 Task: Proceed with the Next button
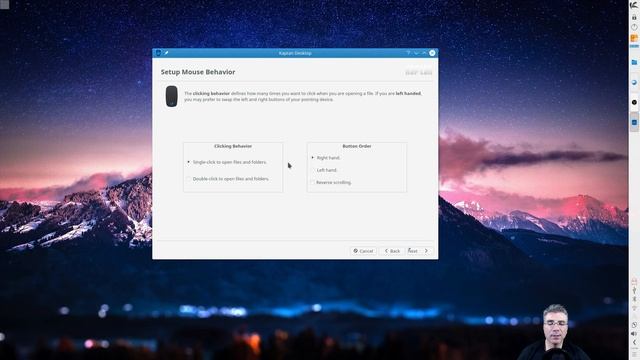[418, 251]
